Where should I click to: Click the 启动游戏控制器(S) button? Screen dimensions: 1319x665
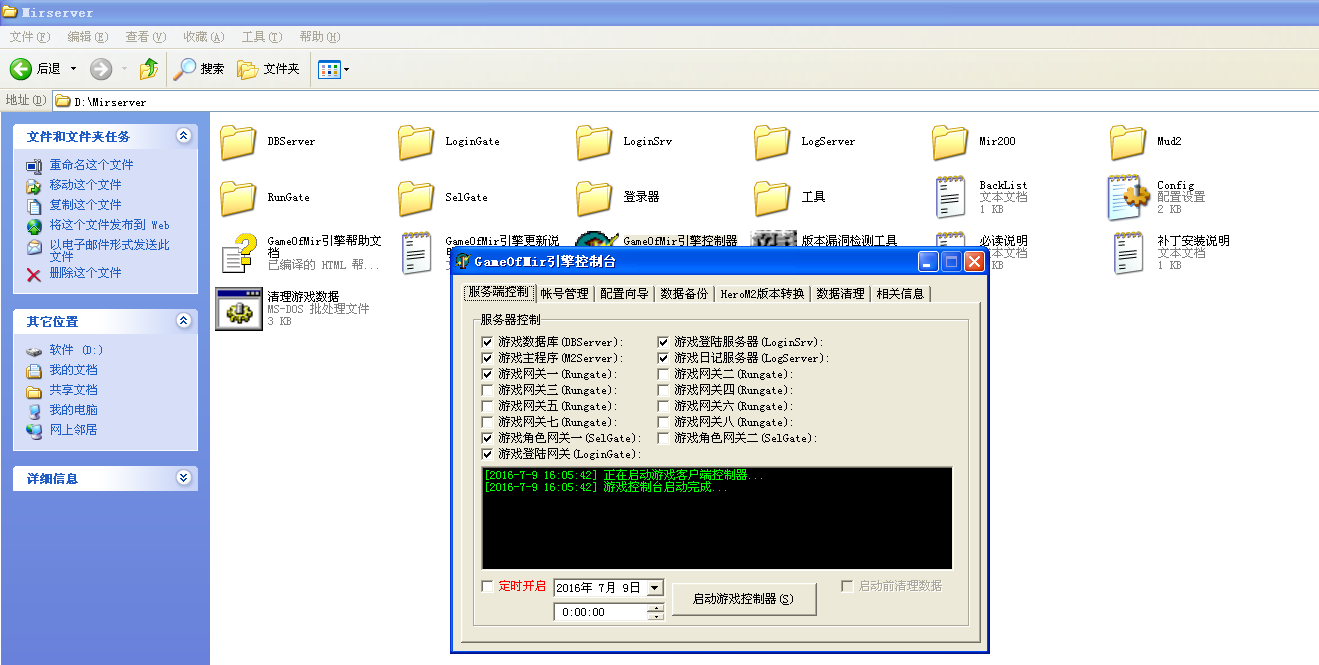coord(744,599)
